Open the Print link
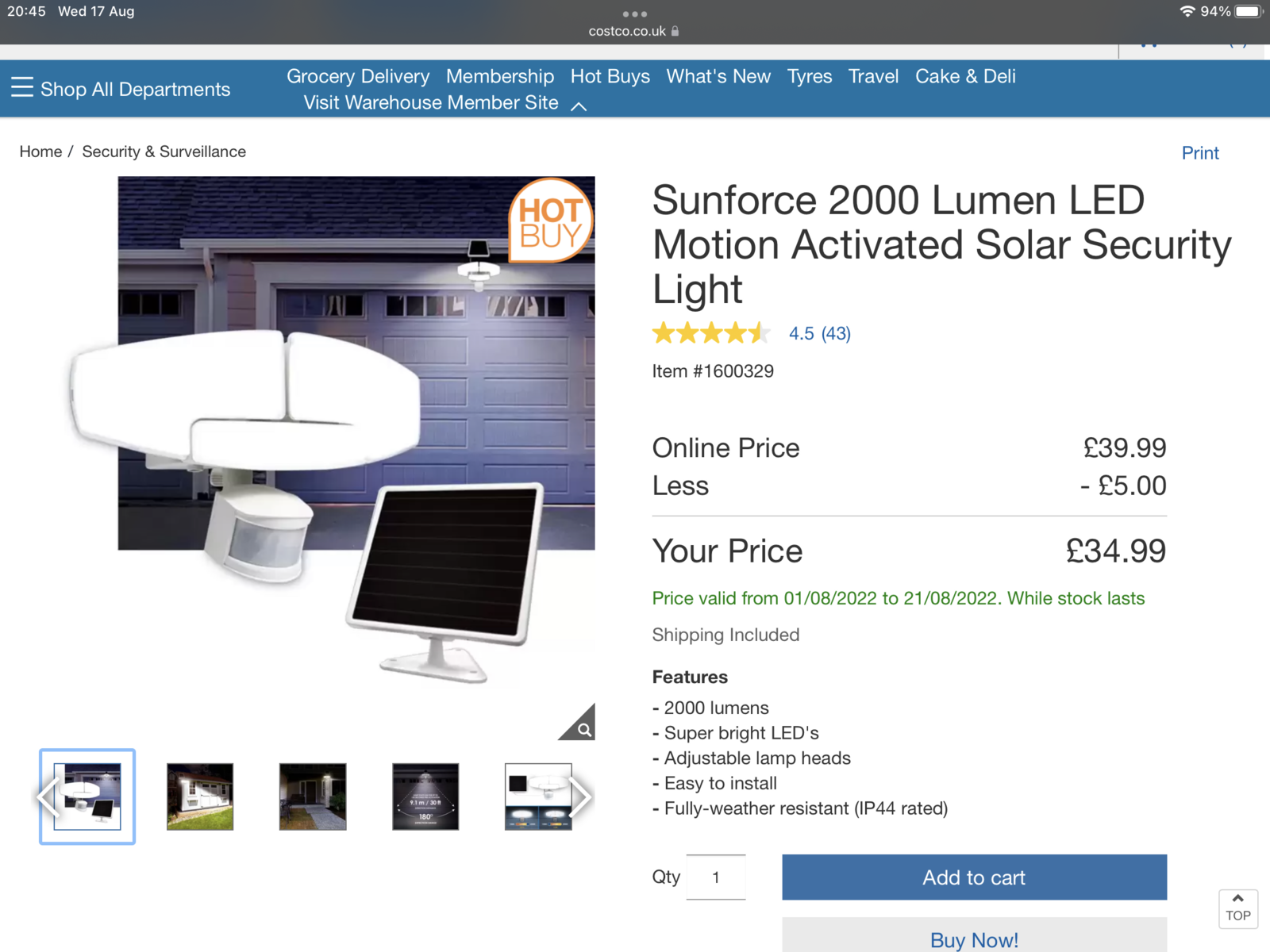The height and width of the screenshot is (952, 1270). (x=1200, y=153)
